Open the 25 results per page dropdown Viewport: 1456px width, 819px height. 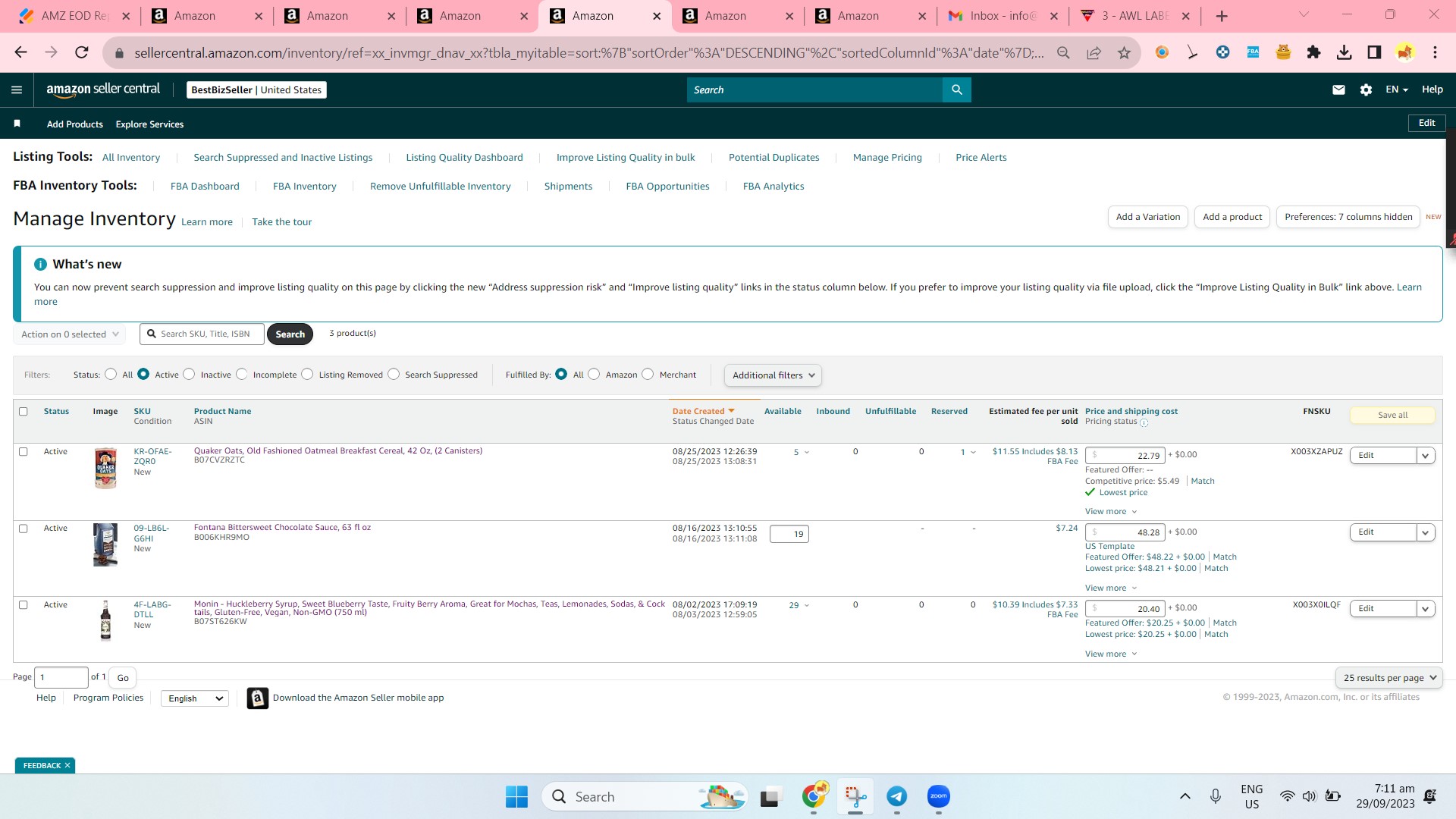pos(1389,677)
